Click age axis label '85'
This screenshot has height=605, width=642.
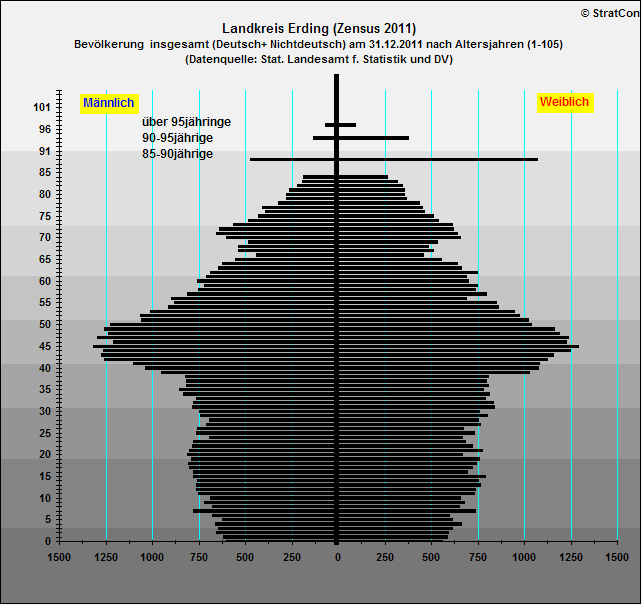pos(45,172)
